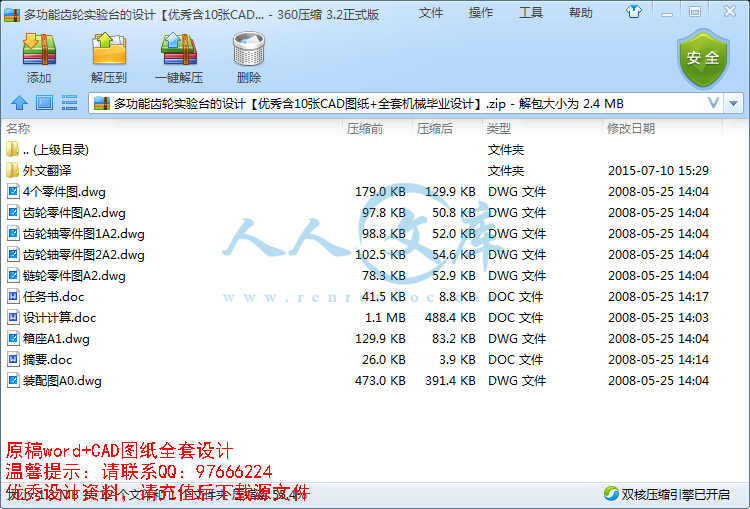
Task: Click the zip icon in address bar
Action: pos(102,103)
